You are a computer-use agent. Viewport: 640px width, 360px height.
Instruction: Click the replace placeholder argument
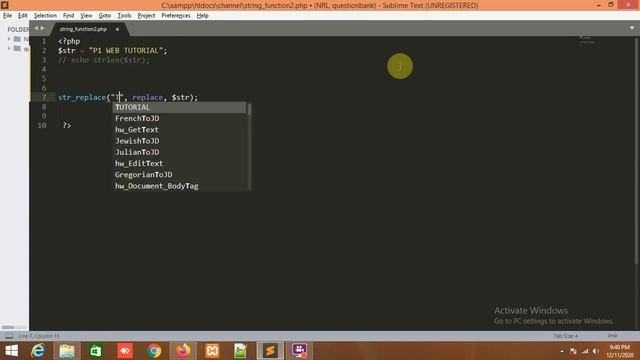point(147,98)
